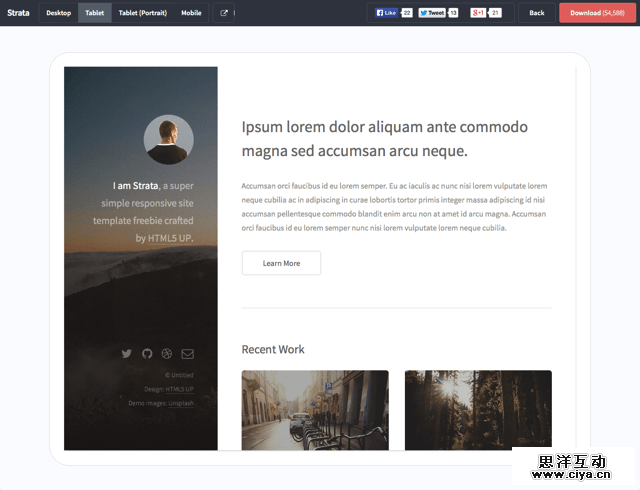The width and height of the screenshot is (640, 490).
Task: Open the external link icon in toolbar
Action: [224, 13]
